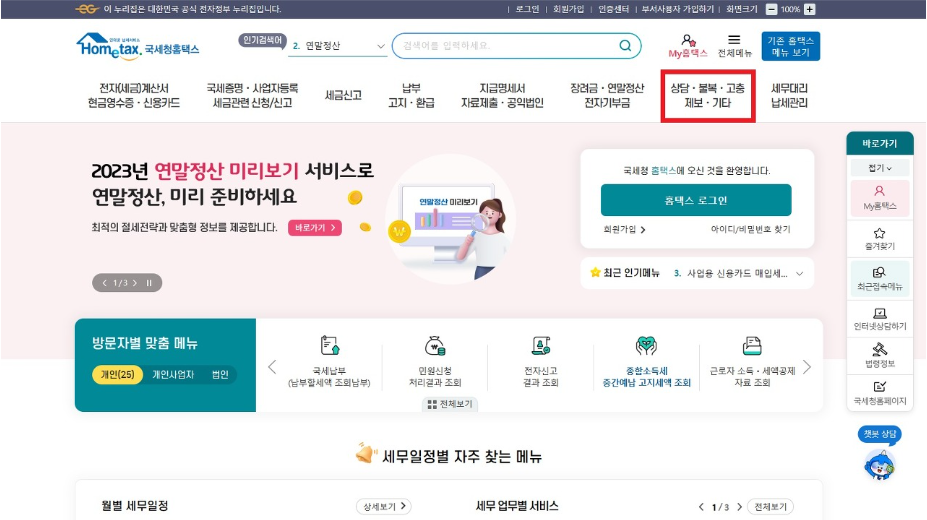927x520 pixels.
Task: Click the Hometax logo
Action: click(137, 46)
